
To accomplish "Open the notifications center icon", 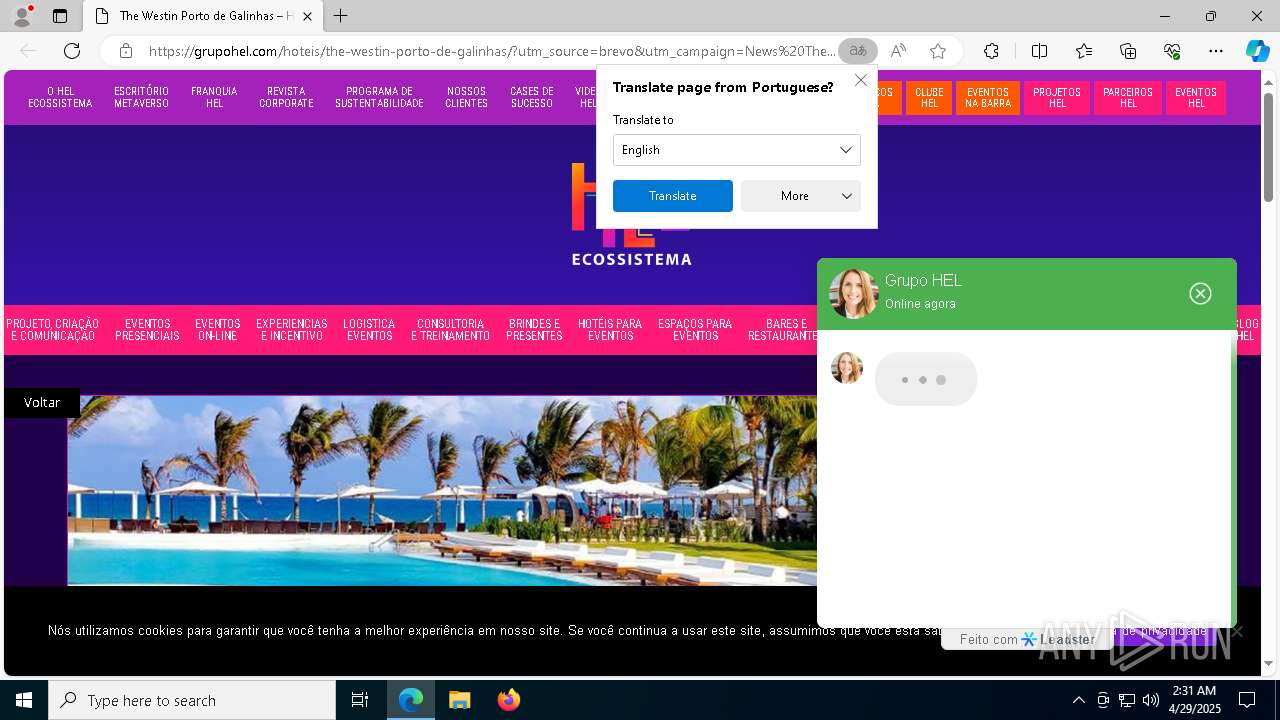I will (1247, 700).
